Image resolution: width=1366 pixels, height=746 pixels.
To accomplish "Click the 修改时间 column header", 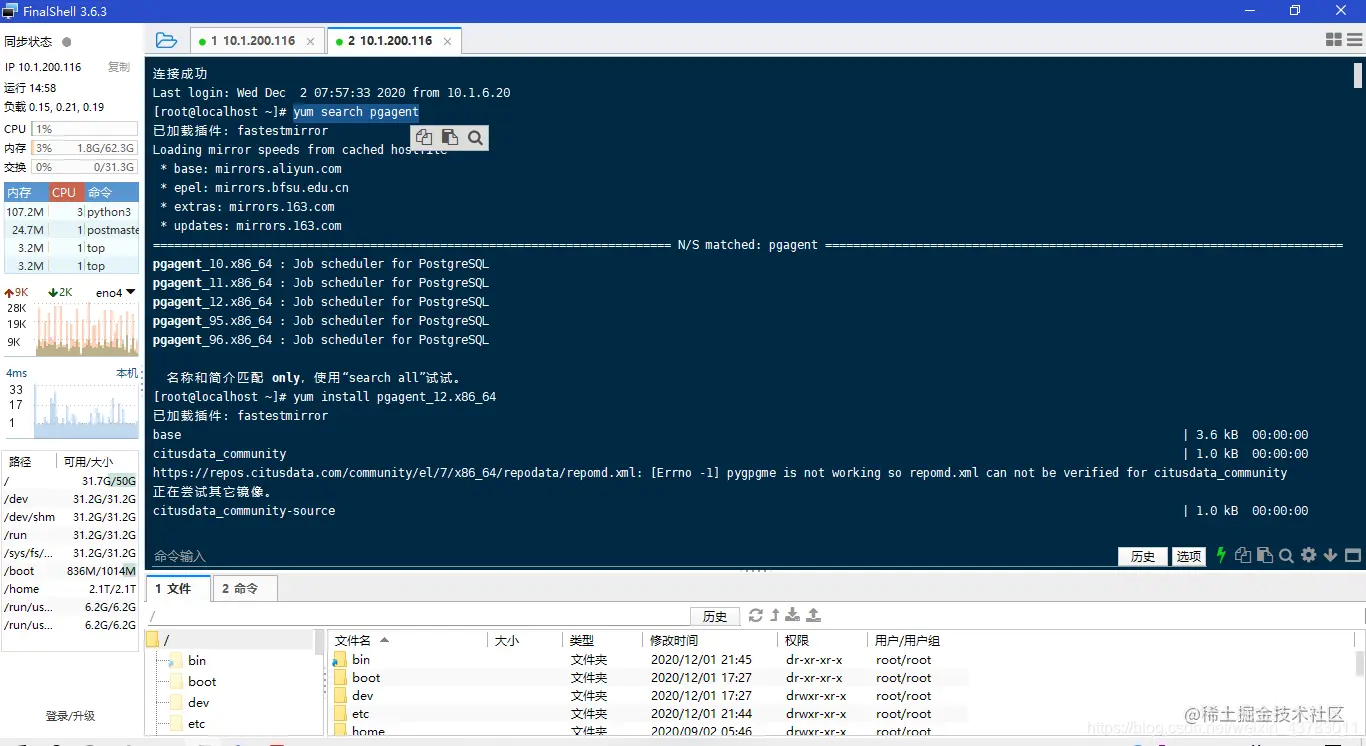I will [710, 640].
